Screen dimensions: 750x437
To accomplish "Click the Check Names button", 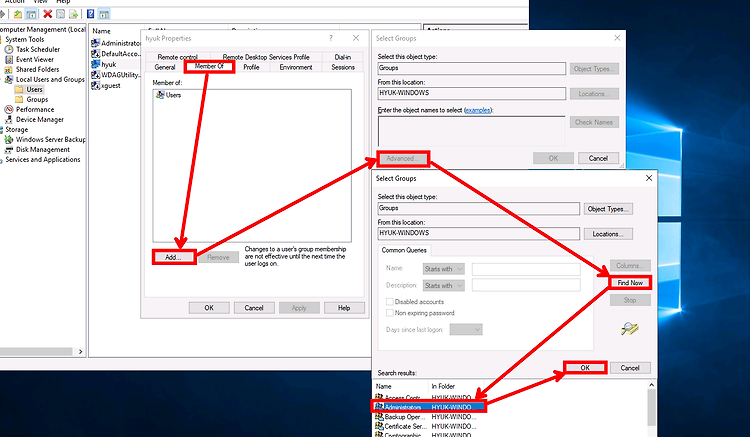I will 594,122.
